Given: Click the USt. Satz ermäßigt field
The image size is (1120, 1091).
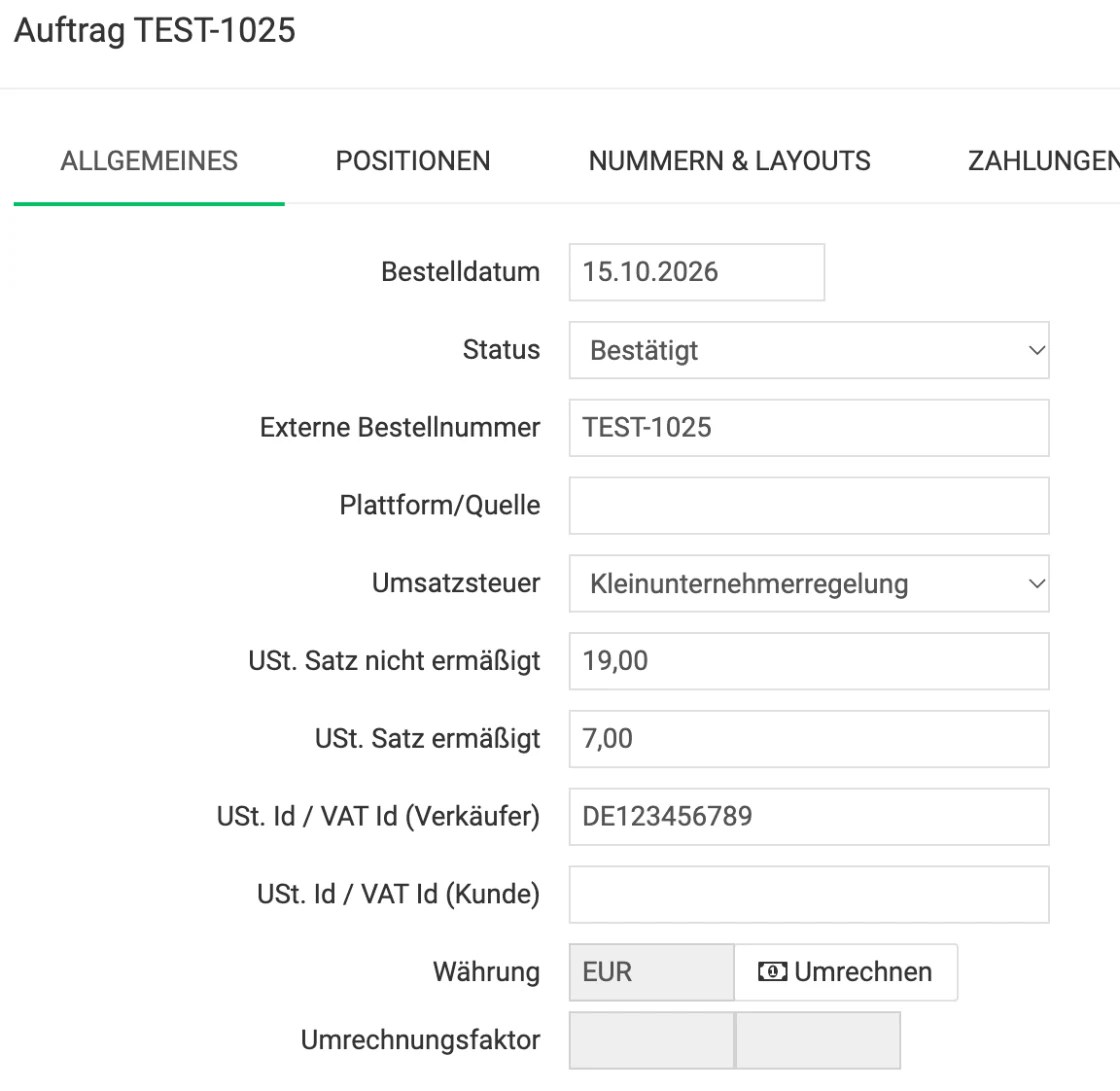Looking at the screenshot, I should point(809,739).
